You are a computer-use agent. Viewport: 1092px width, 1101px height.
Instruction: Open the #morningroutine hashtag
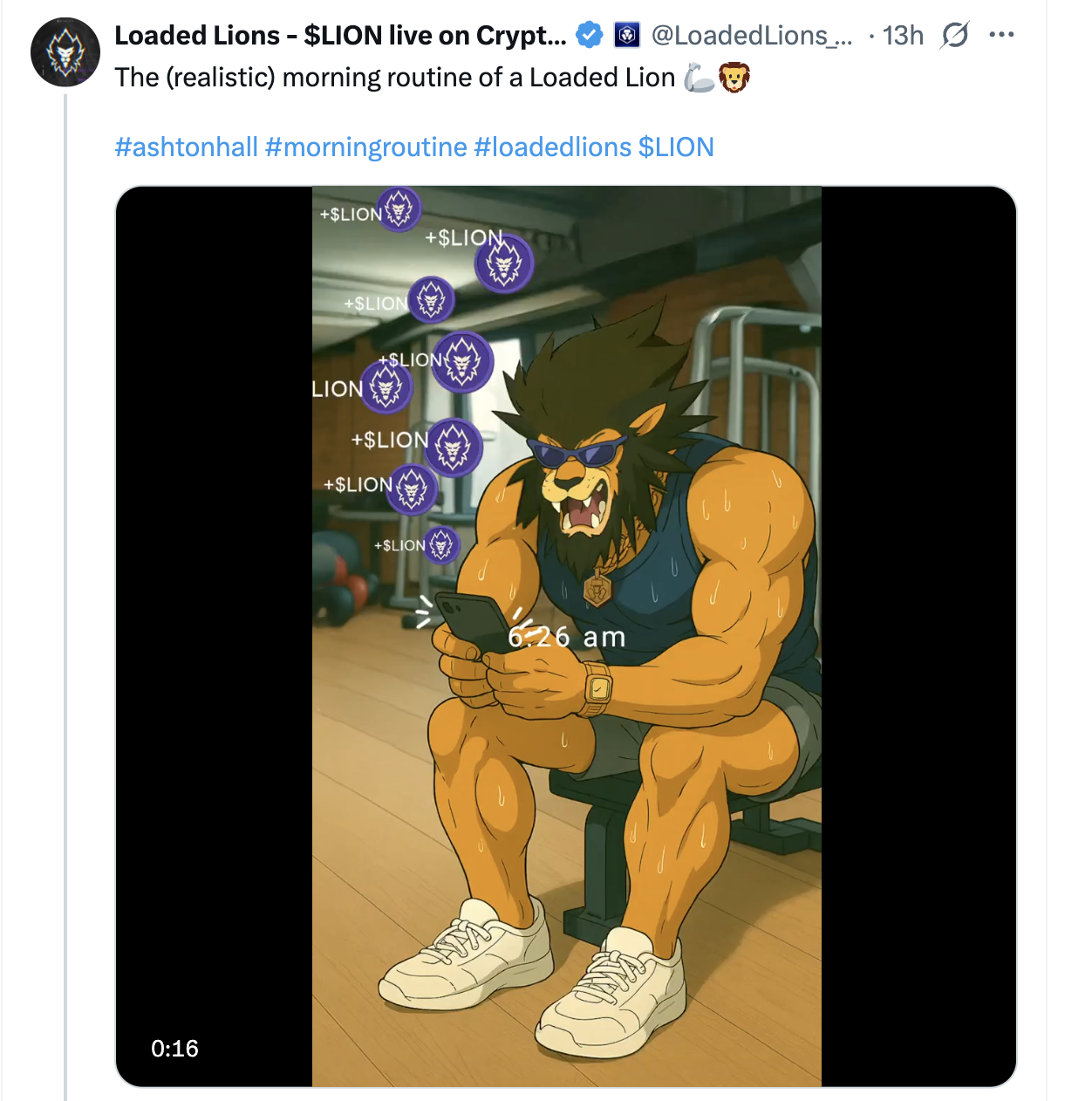coord(366,147)
